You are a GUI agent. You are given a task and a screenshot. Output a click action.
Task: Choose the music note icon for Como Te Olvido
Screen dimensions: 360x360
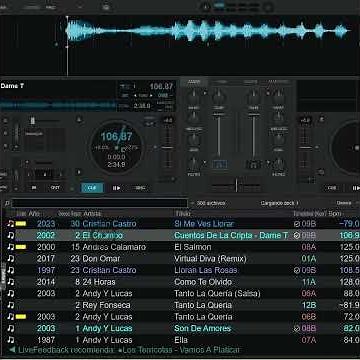point(11,282)
